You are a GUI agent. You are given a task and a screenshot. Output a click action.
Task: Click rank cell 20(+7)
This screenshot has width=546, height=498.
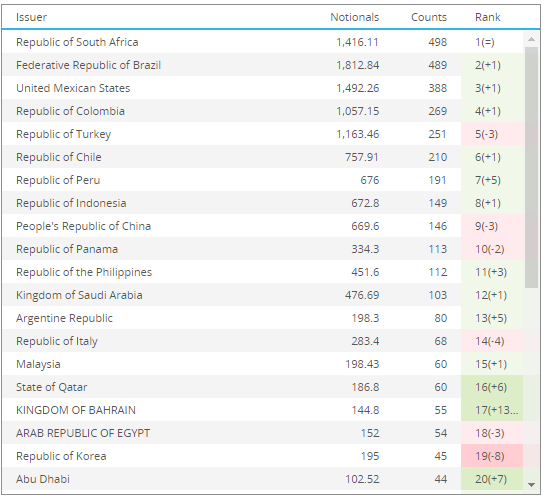click(491, 479)
